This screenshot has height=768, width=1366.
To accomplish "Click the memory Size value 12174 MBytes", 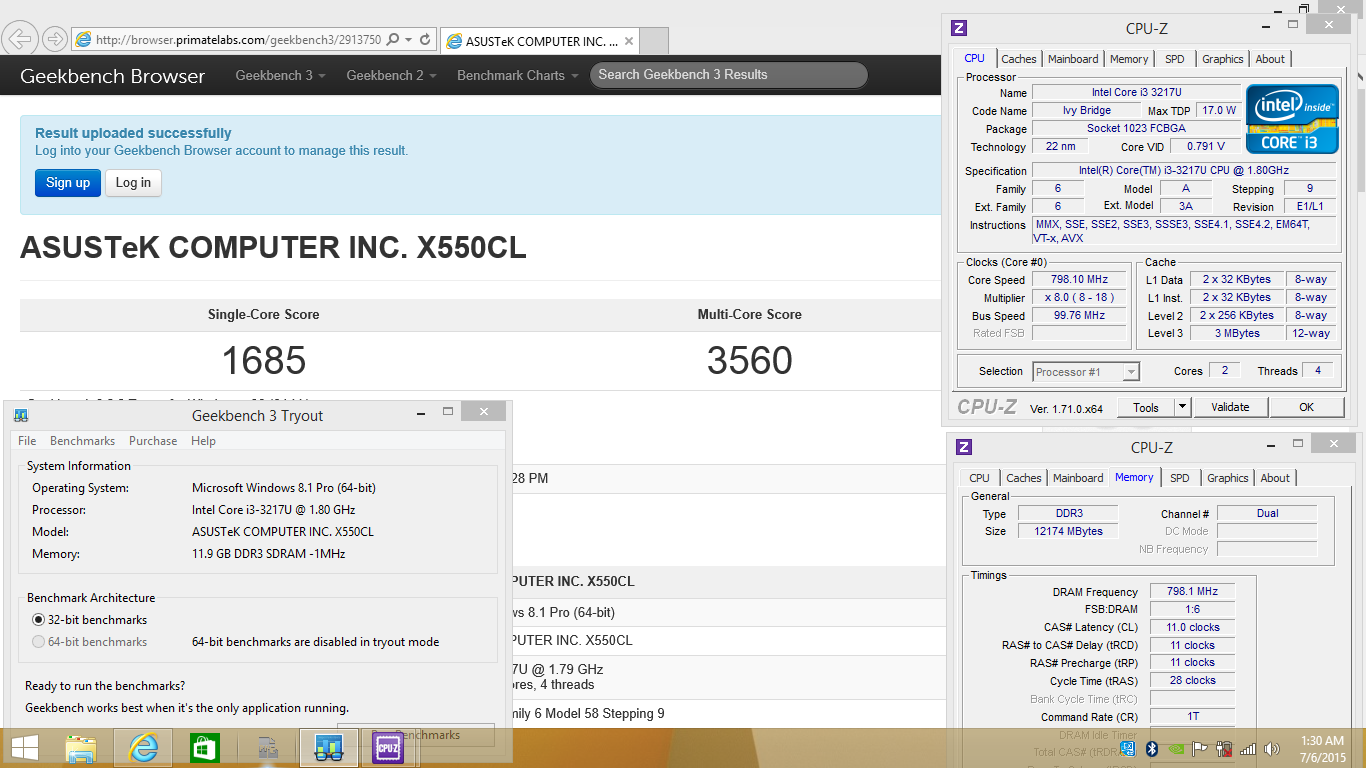I will coord(1068,531).
